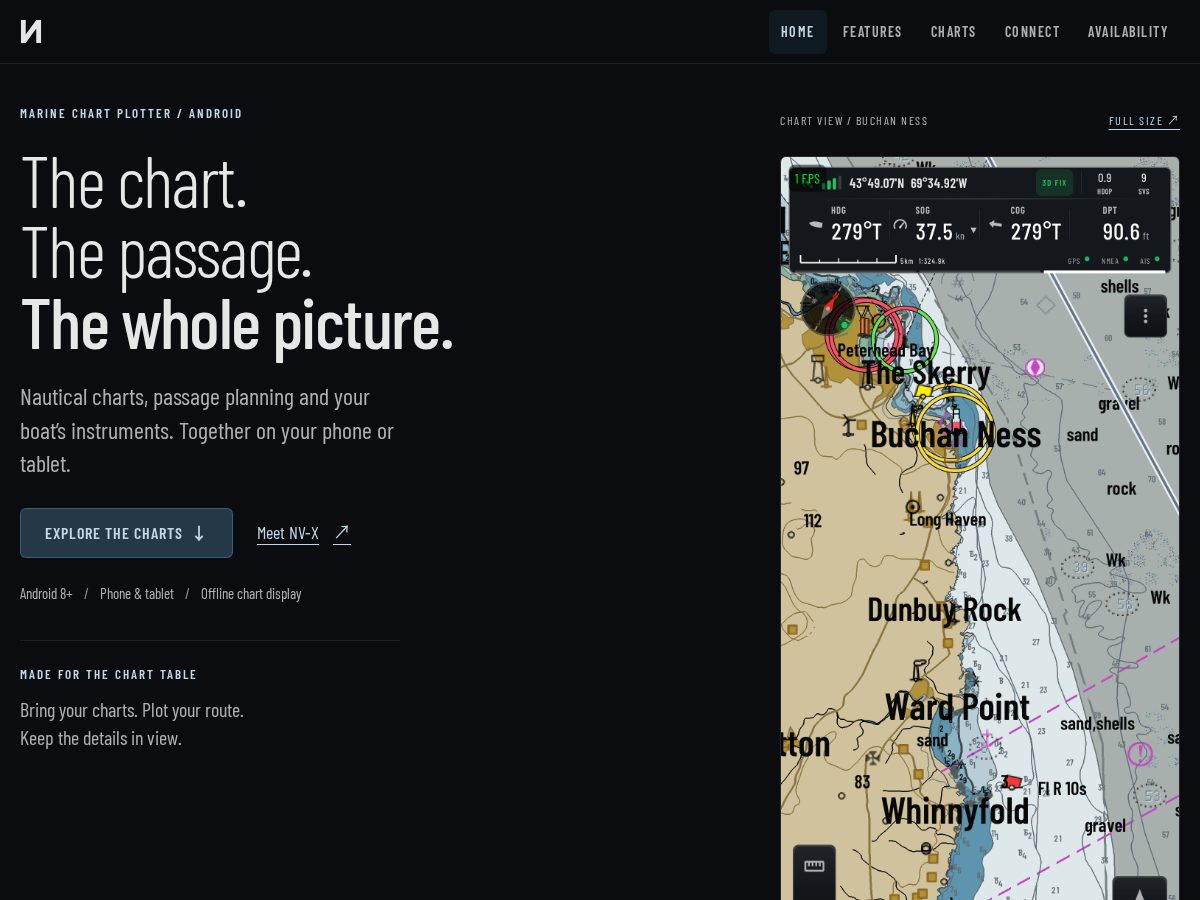Tap the compass rose on the chart
Viewport: 1200px width, 900px height.
pyautogui.click(x=827, y=308)
